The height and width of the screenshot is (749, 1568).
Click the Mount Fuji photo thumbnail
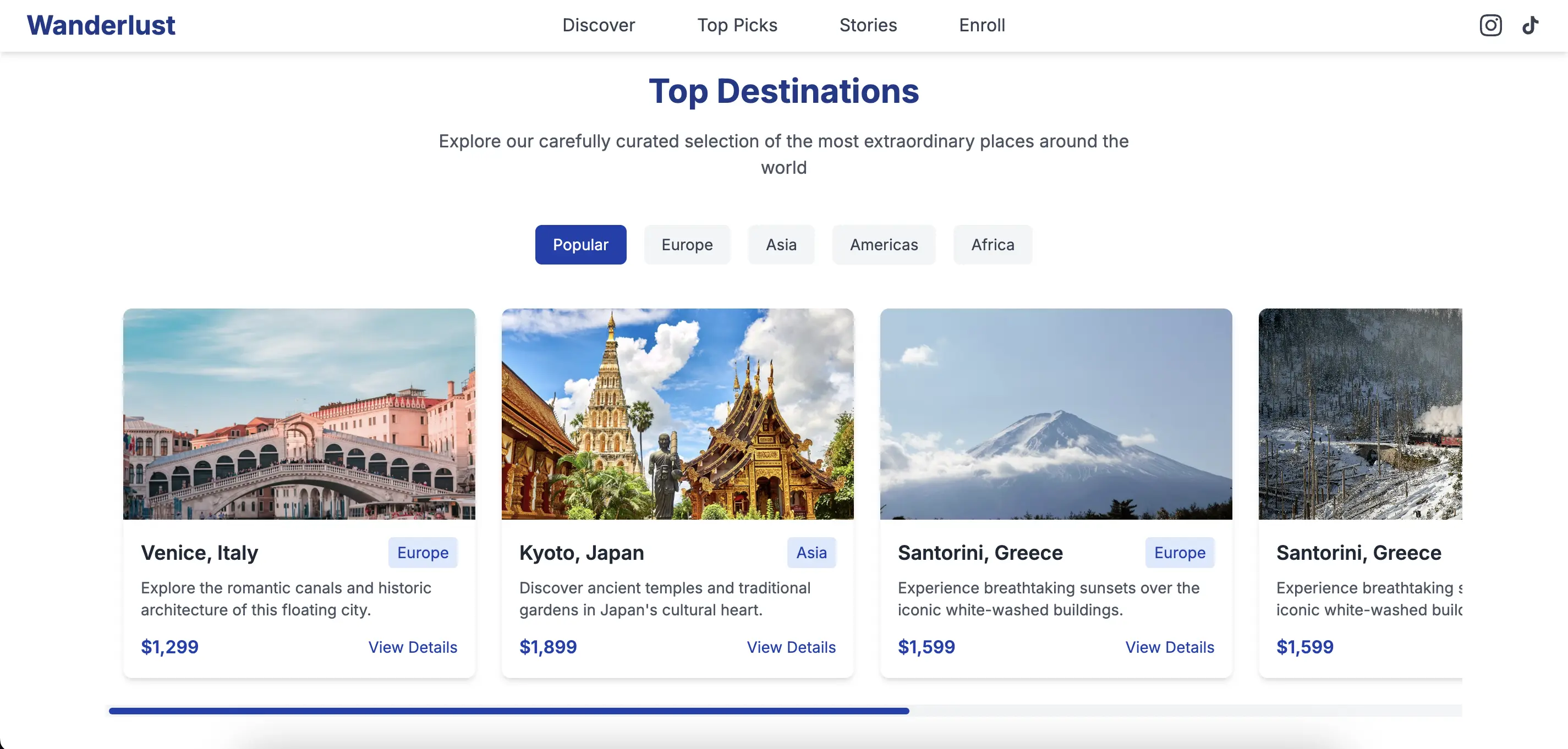click(x=1056, y=414)
